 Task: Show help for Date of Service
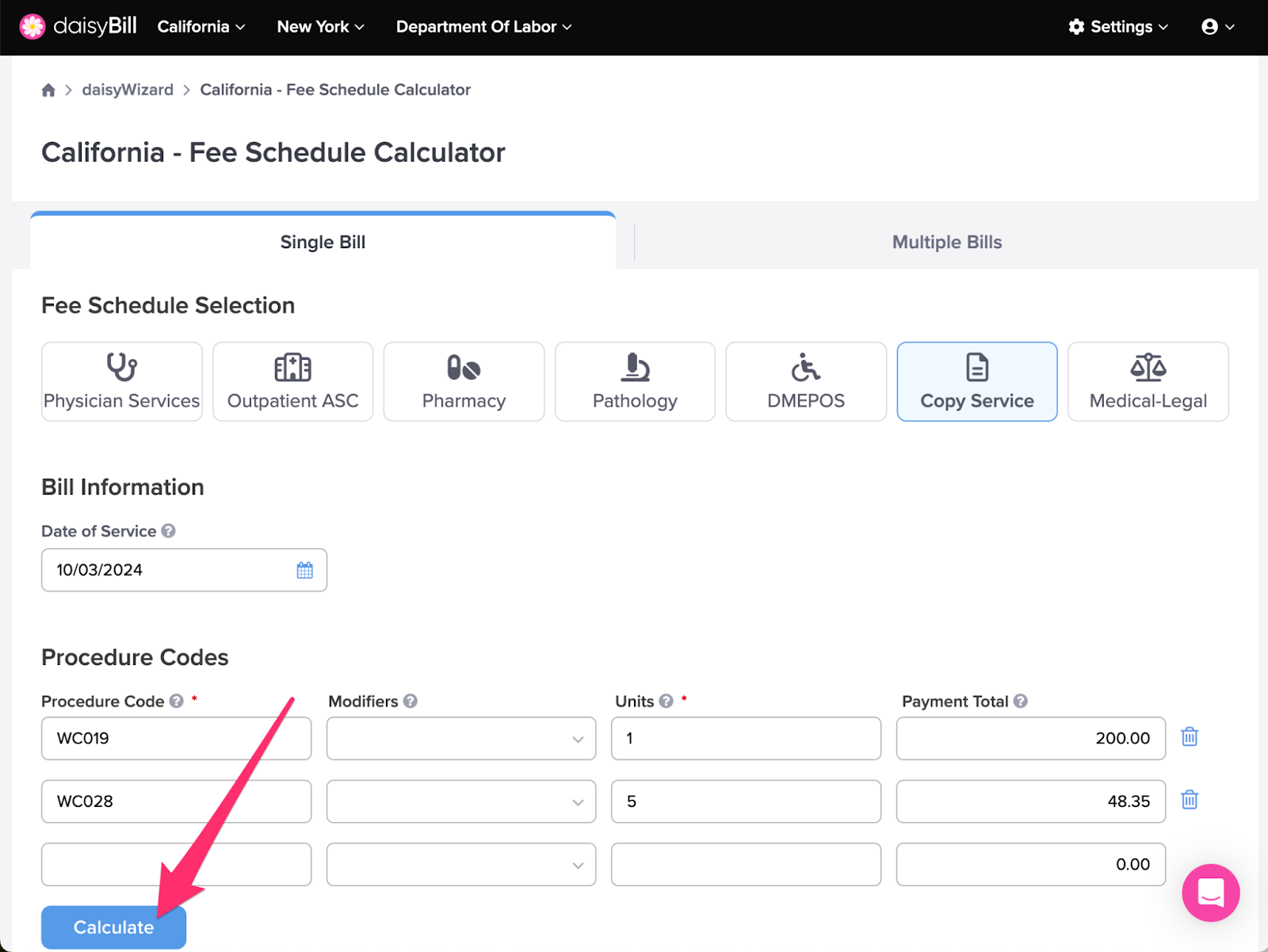point(169,531)
